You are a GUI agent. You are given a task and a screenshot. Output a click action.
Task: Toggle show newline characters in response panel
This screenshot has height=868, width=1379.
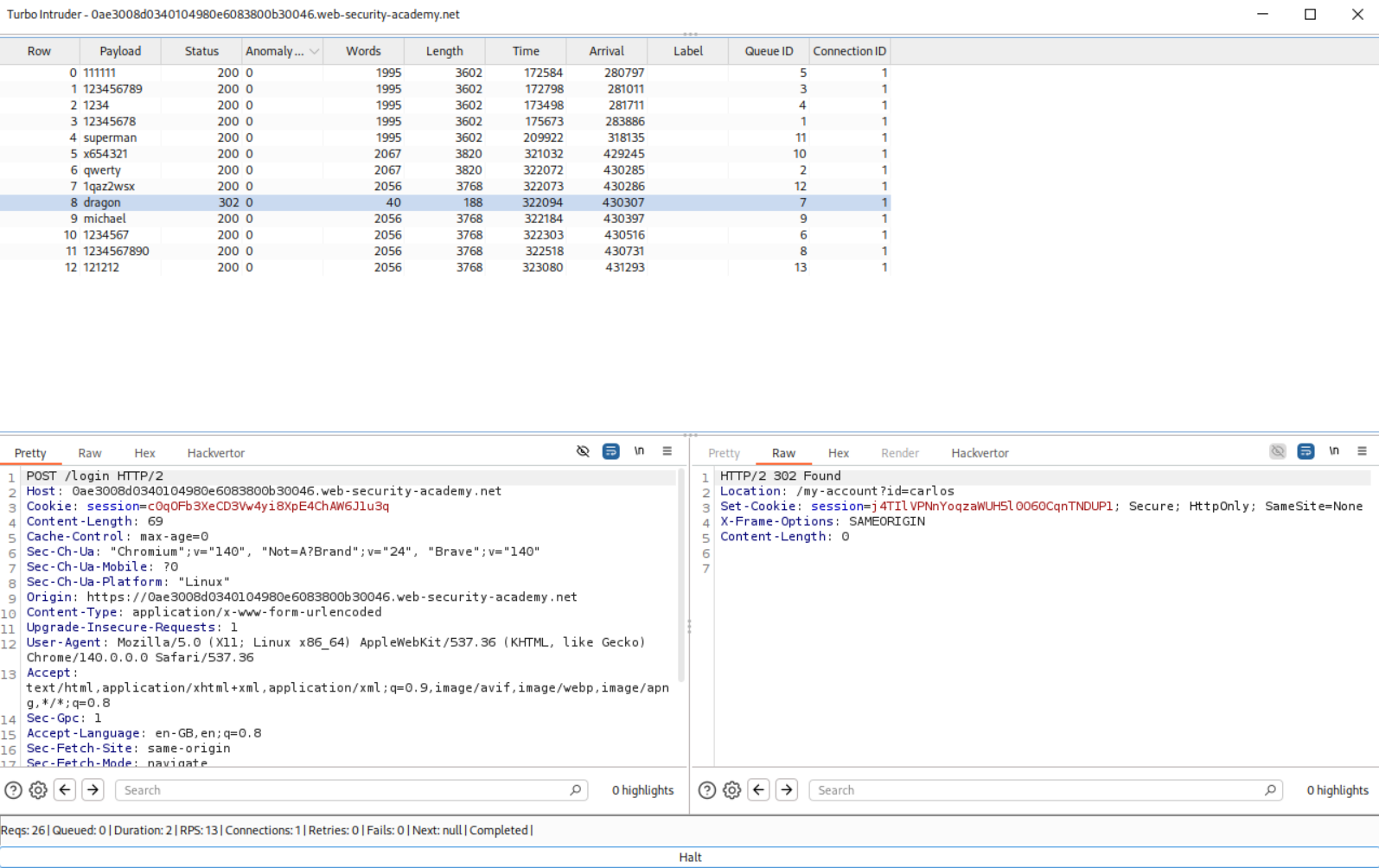pyautogui.click(x=1334, y=451)
